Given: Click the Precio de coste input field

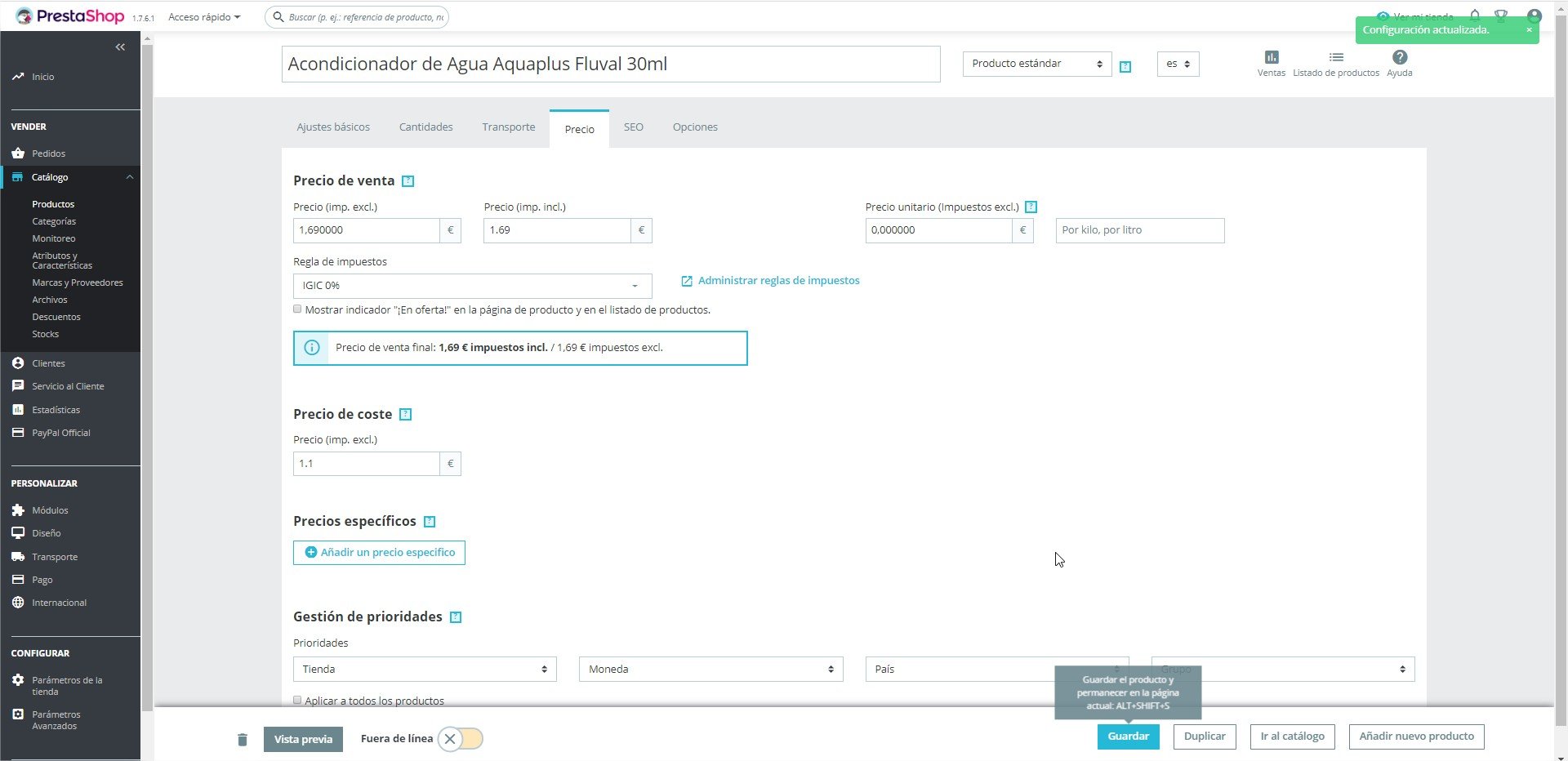Looking at the screenshot, I should coord(366,464).
